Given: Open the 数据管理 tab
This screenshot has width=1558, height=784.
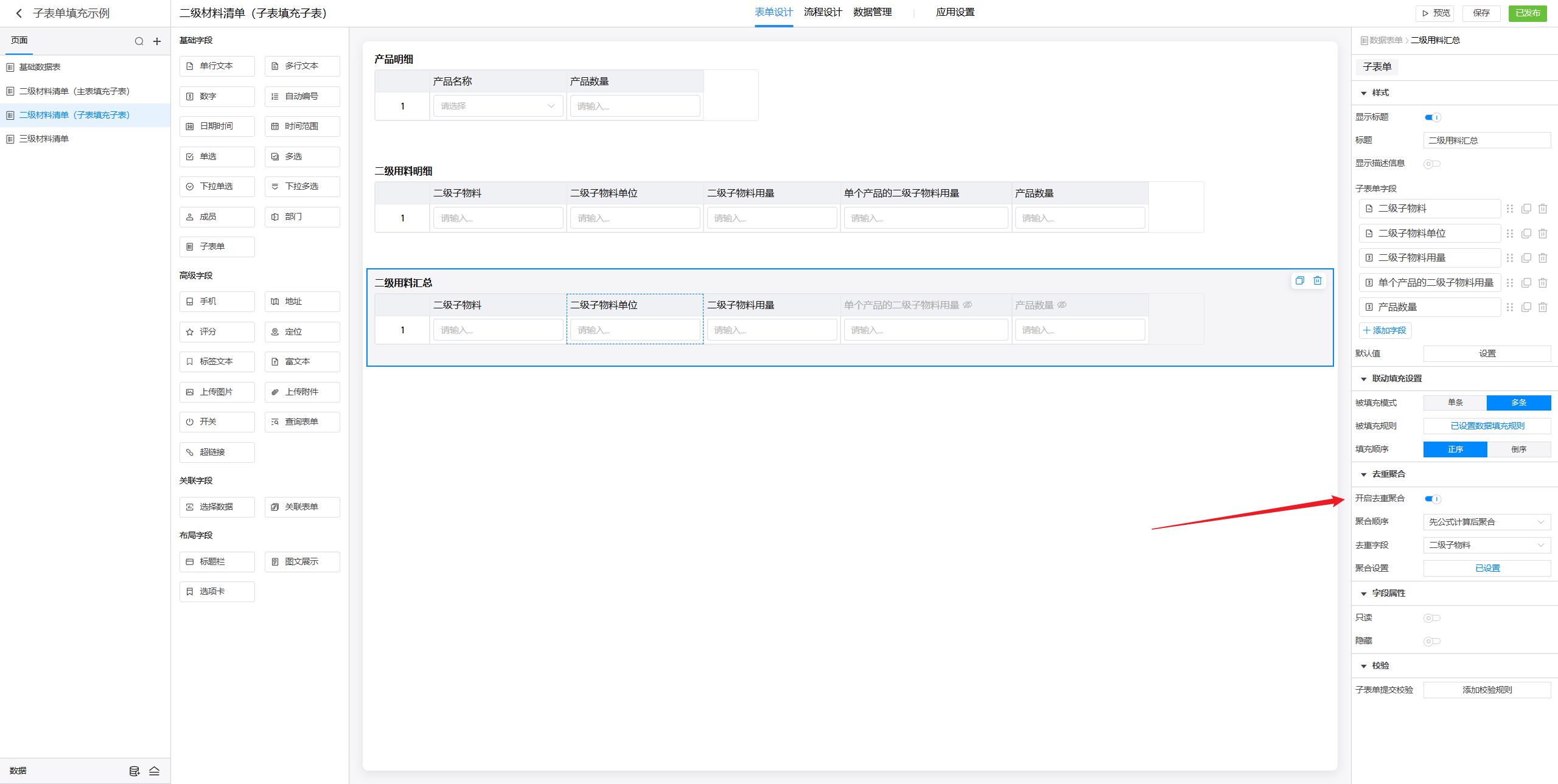Looking at the screenshot, I should point(872,12).
